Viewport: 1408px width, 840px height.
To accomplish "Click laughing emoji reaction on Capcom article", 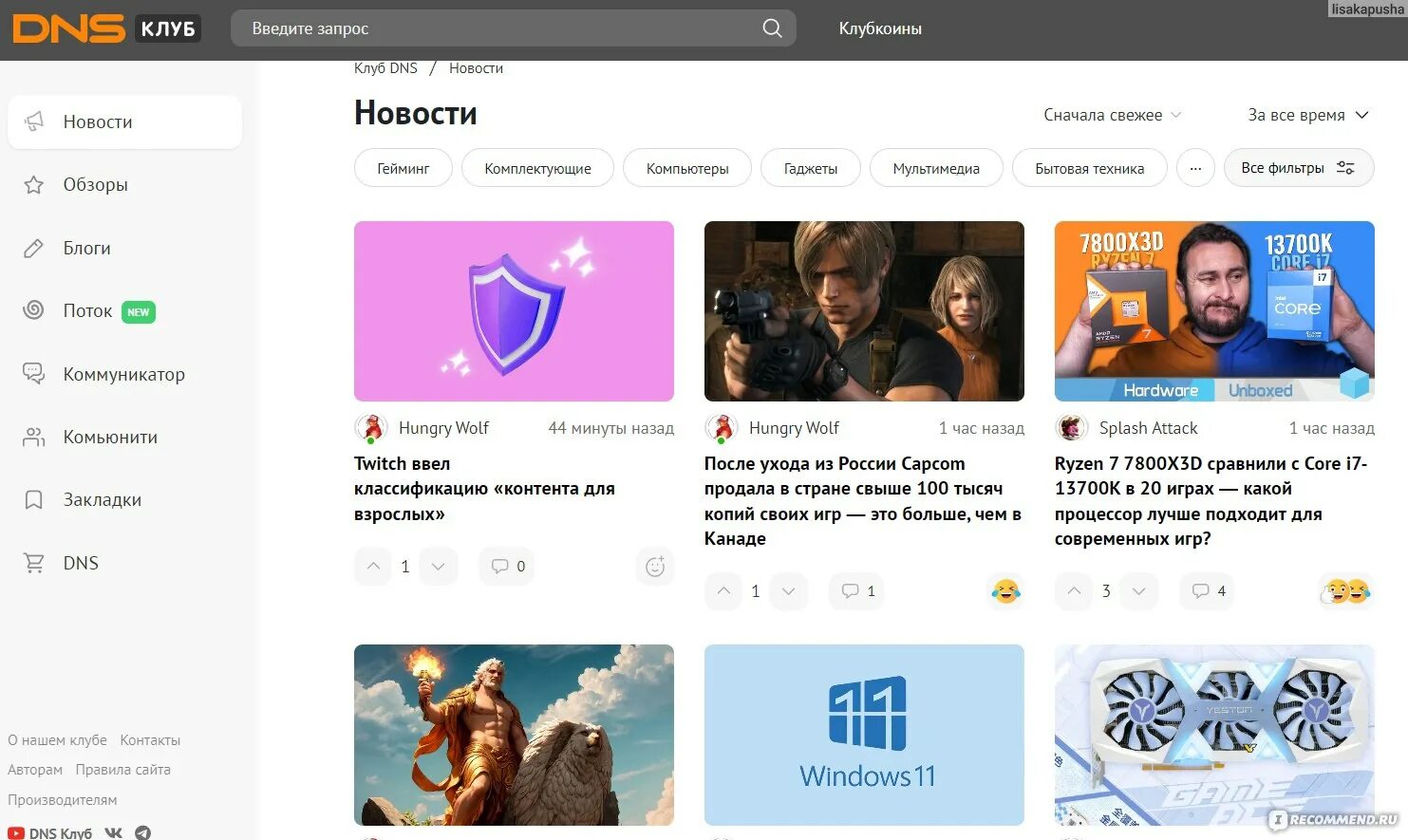I will 1005,591.
